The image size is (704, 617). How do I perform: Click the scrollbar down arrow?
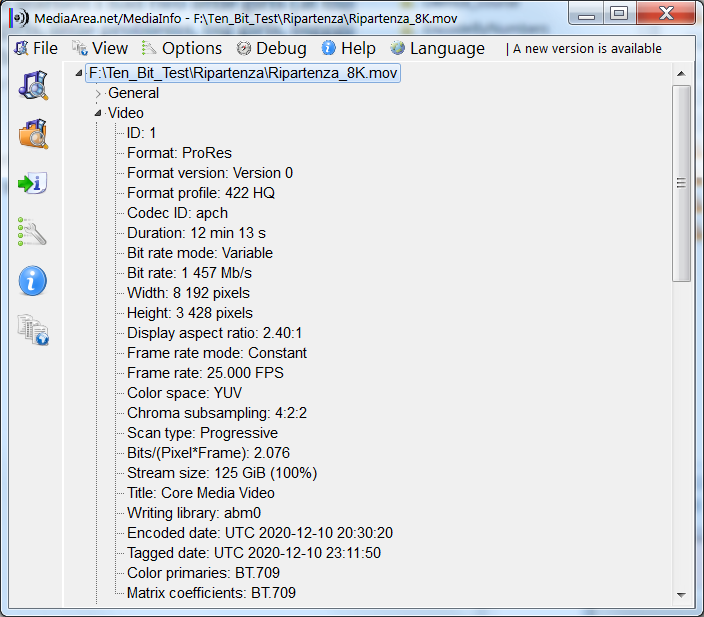coord(681,595)
